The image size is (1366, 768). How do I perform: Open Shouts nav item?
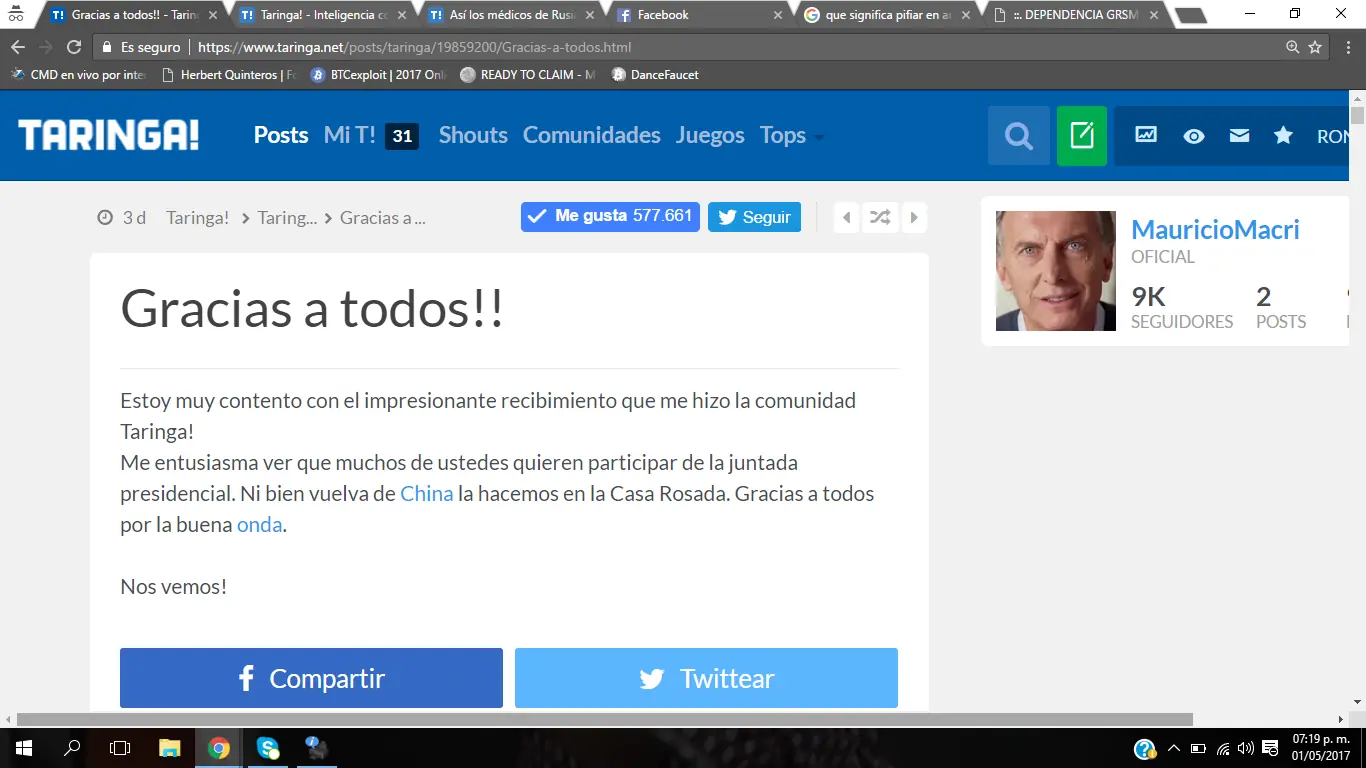(473, 135)
